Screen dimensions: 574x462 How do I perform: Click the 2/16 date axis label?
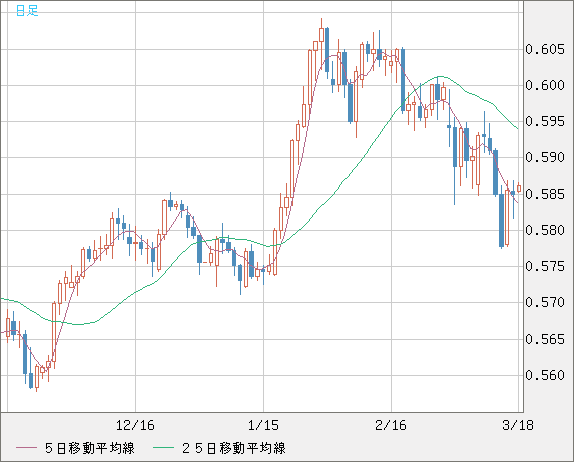pyautogui.click(x=391, y=425)
